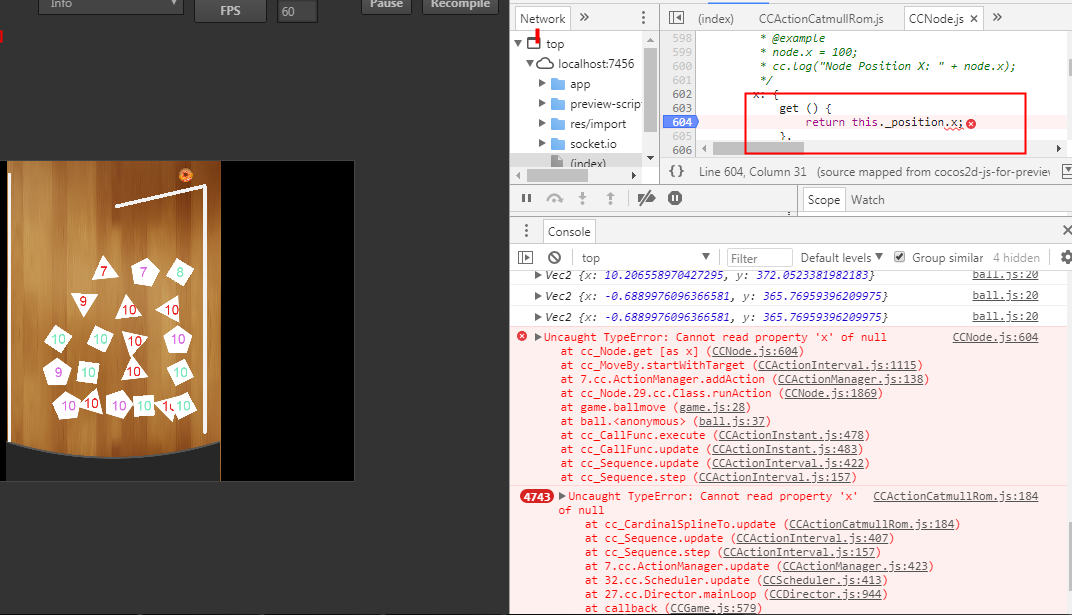Hide the file navigator pane
Image resolution: width=1072 pixels, height=615 pixels.
click(676, 18)
